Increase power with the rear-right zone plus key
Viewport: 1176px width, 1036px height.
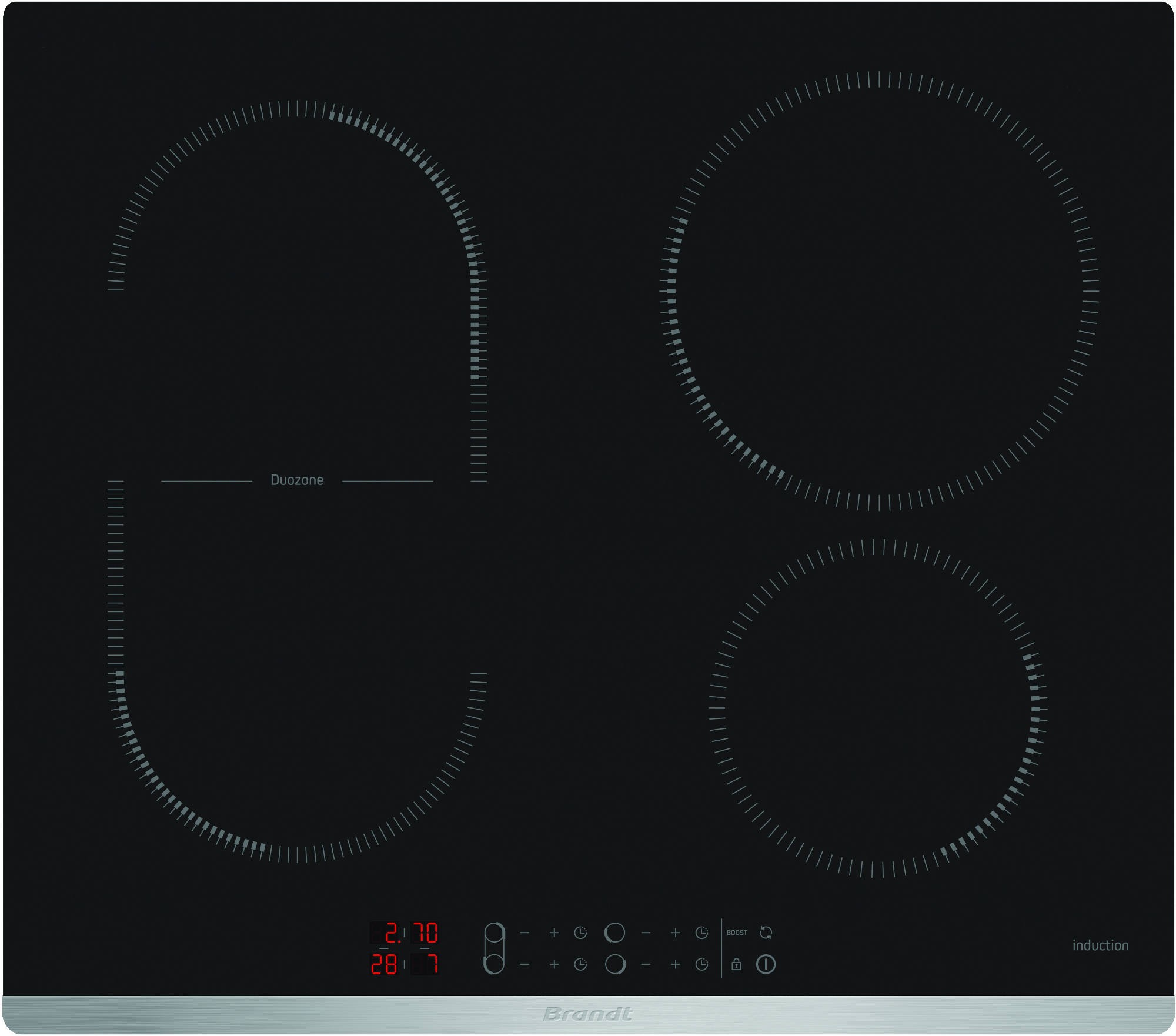click(x=675, y=933)
